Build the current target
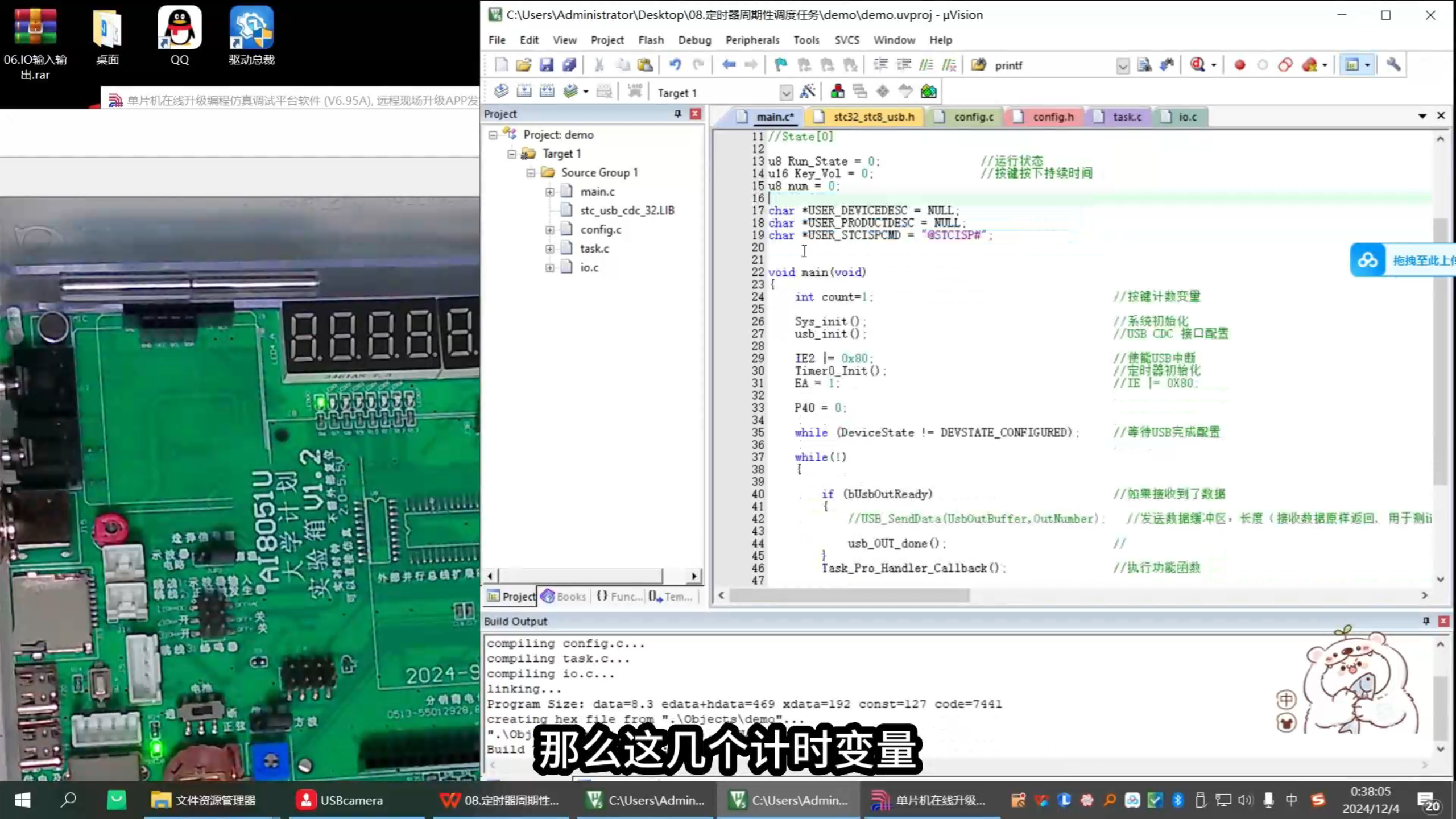Image resolution: width=1456 pixels, height=819 pixels. (524, 91)
